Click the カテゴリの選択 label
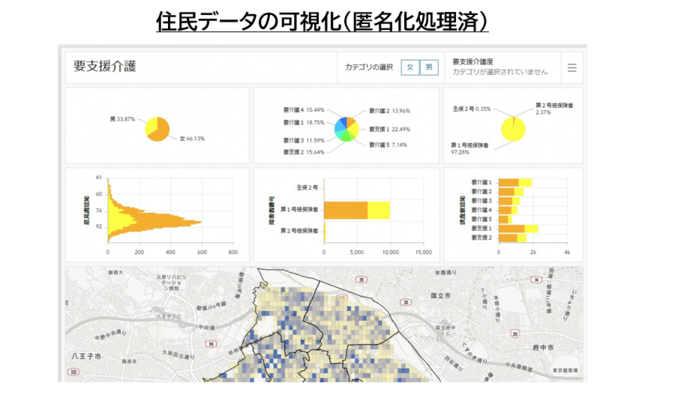This screenshot has height=398, width=690. click(x=368, y=67)
